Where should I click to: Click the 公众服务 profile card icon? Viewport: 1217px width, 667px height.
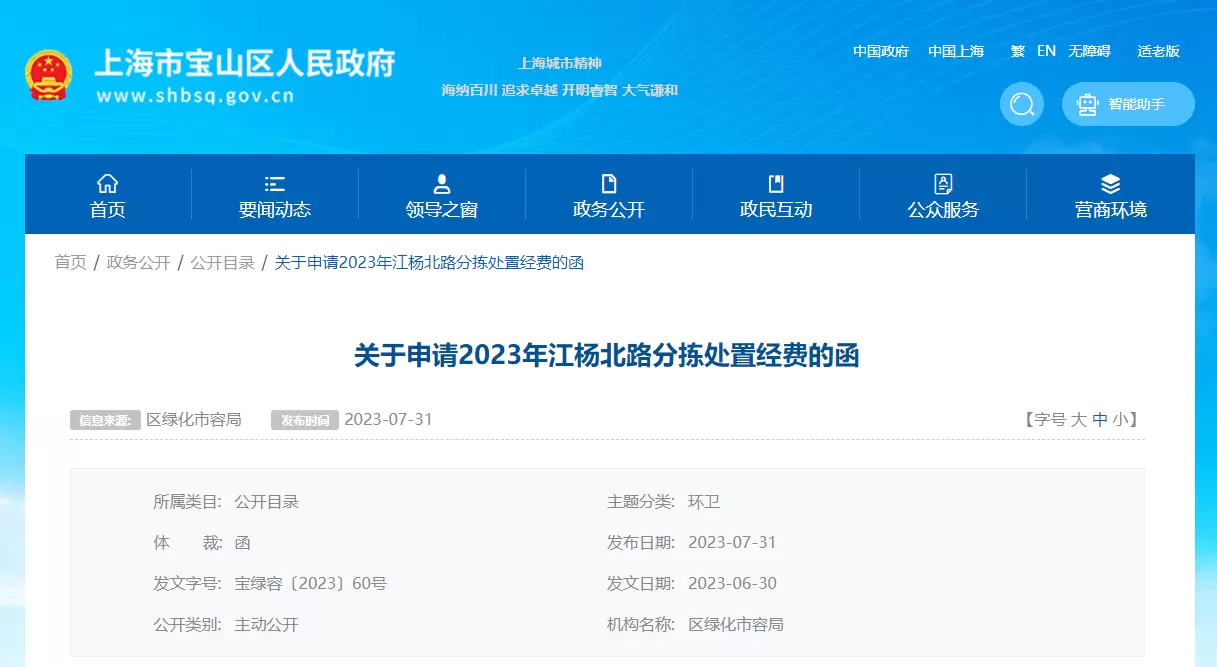click(942, 183)
